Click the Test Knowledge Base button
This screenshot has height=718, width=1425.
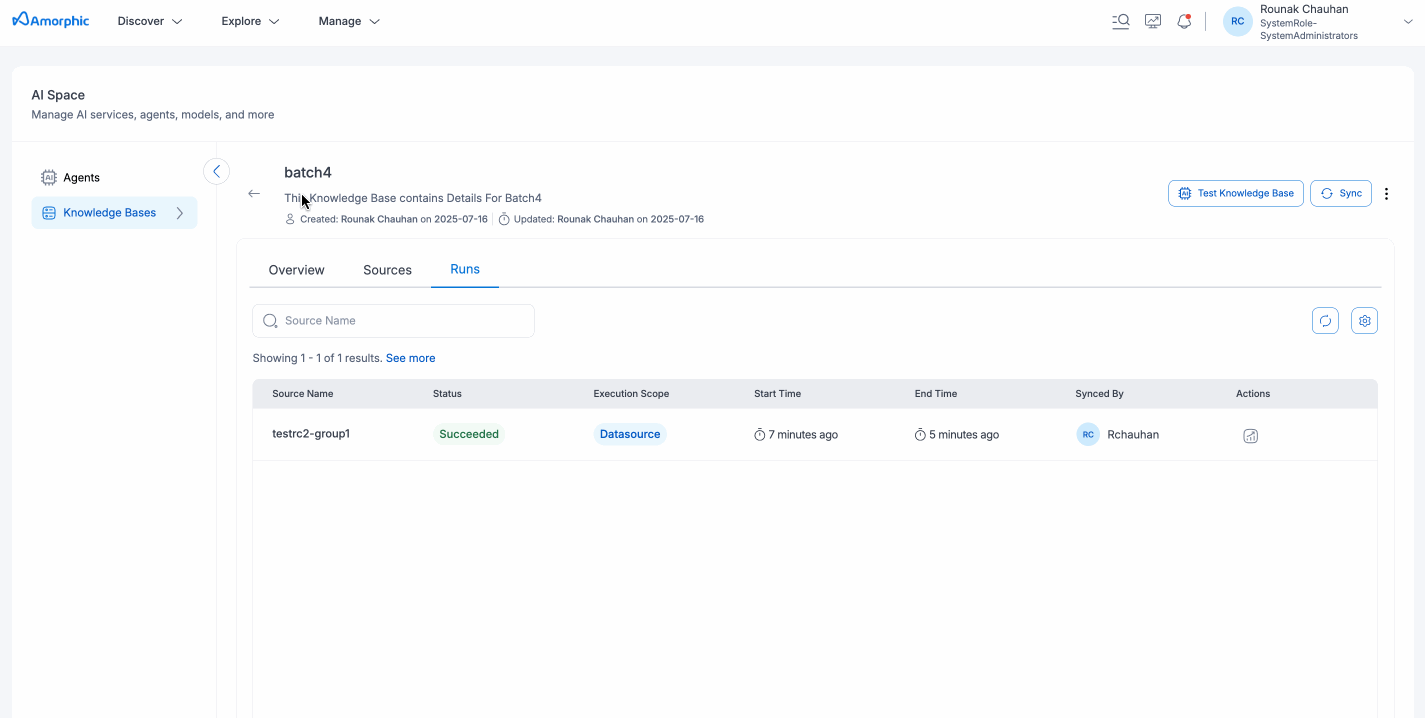(x=1235, y=194)
